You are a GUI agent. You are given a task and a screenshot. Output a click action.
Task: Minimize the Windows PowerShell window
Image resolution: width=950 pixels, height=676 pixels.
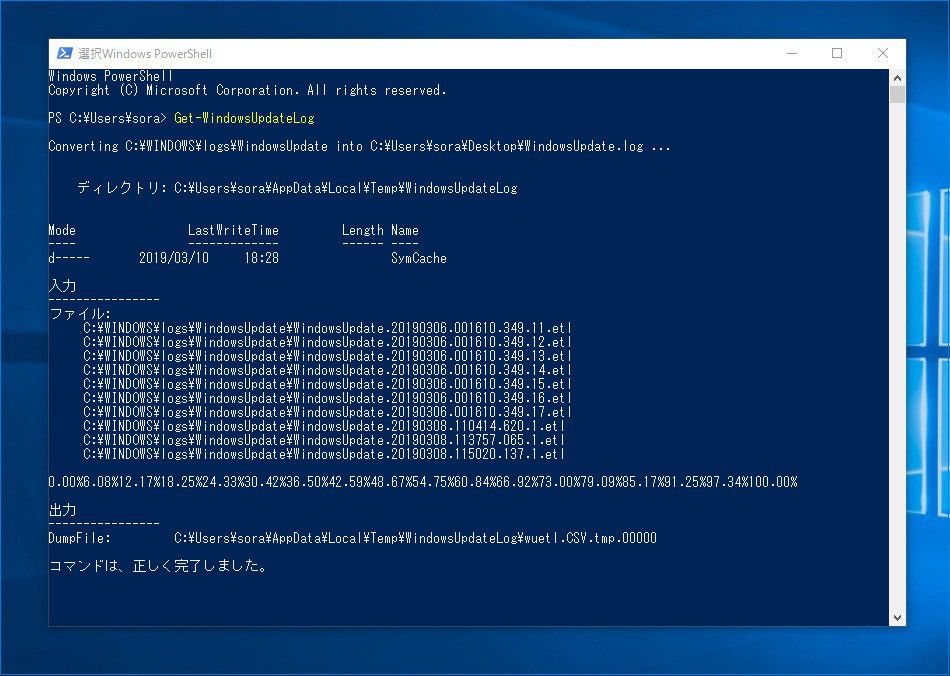coord(792,53)
